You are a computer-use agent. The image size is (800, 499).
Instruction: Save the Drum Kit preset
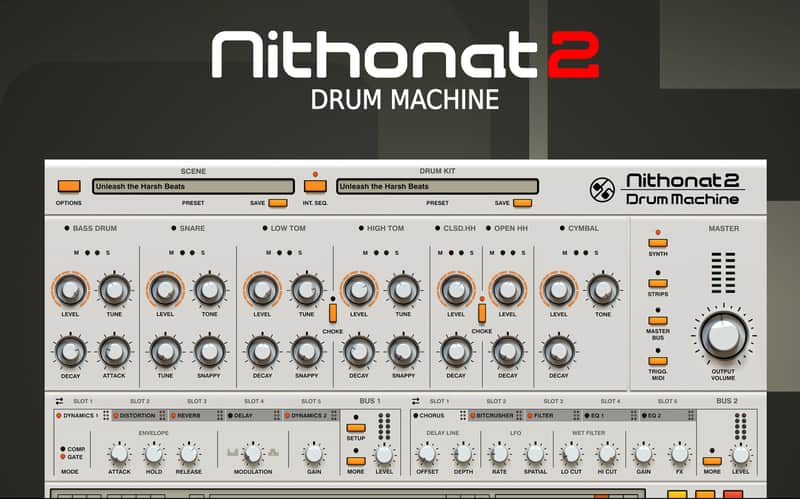[522, 203]
